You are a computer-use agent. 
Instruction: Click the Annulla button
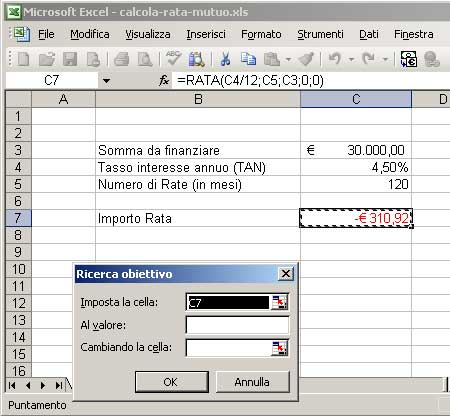click(252, 382)
